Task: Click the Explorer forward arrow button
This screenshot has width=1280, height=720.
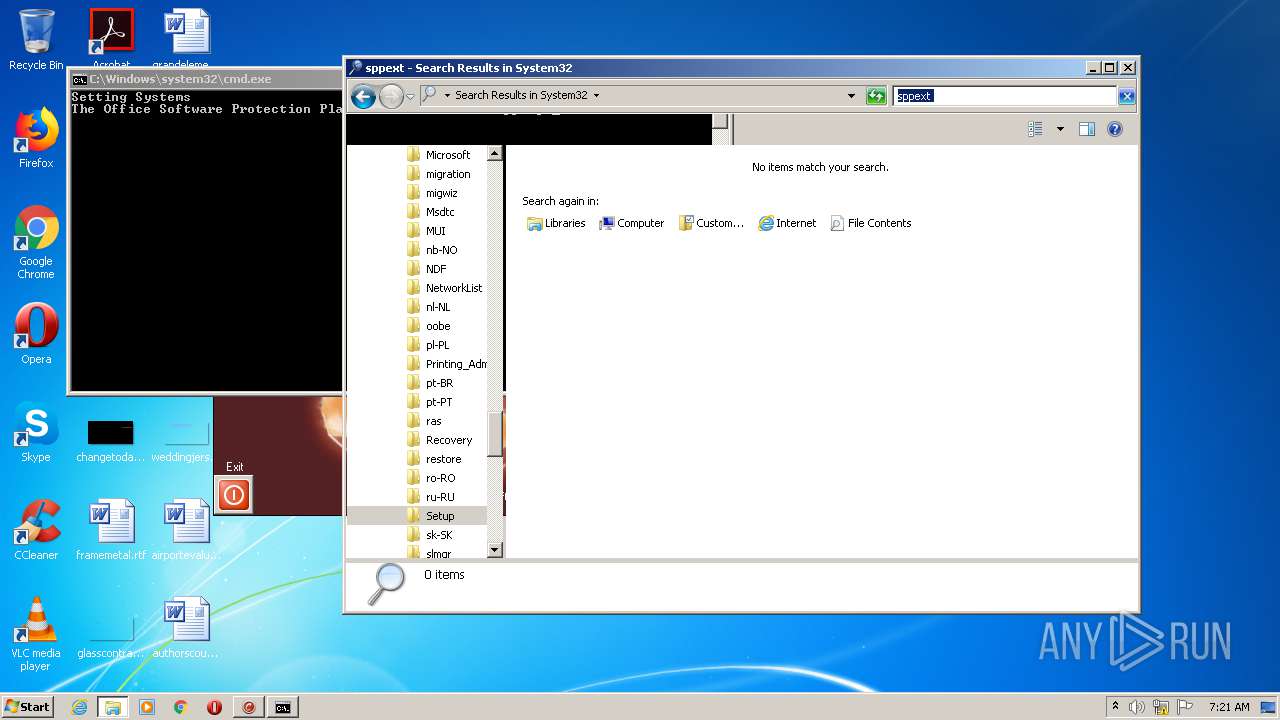Action: point(391,96)
